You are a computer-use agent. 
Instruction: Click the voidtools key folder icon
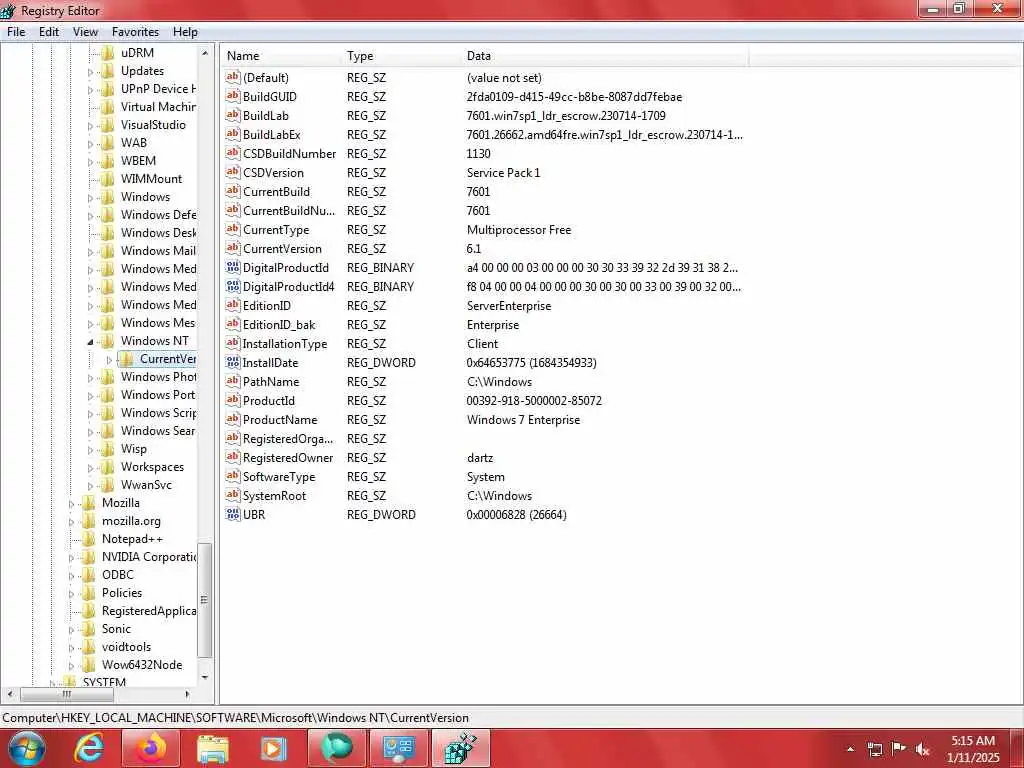point(89,647)
